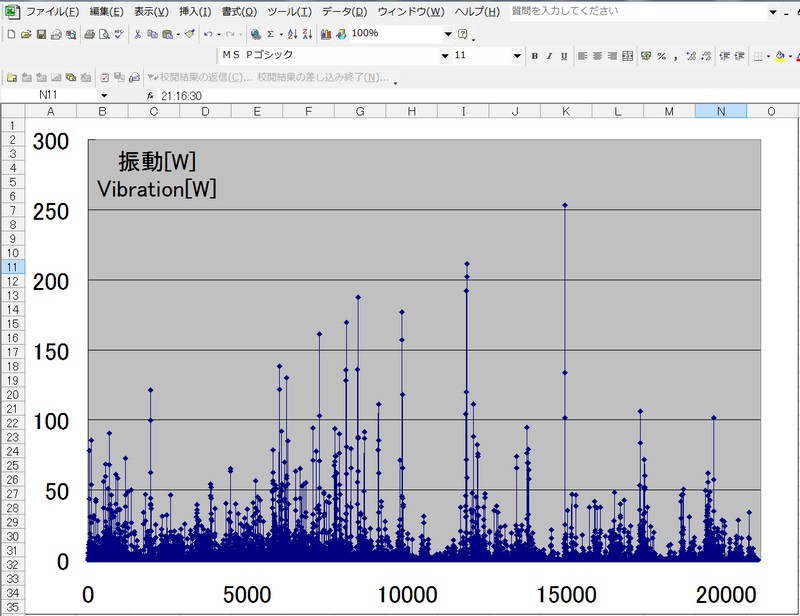Insert hyperlink using globe icon

point(256,34)
